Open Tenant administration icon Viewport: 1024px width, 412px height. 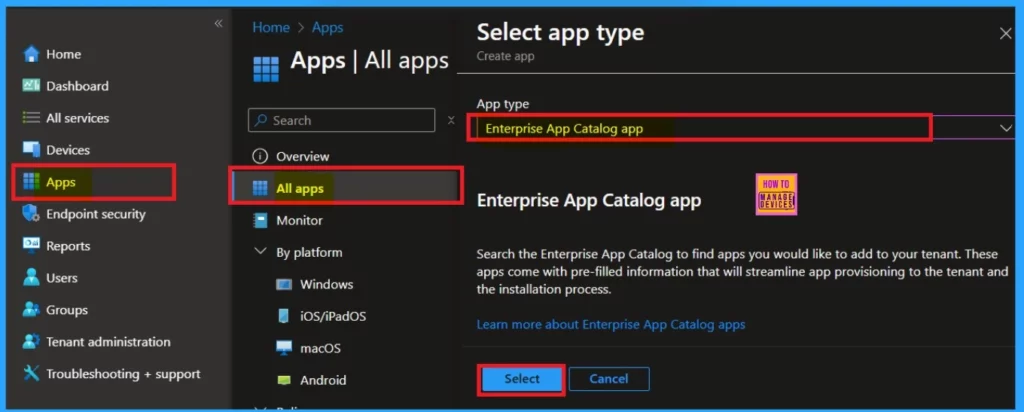[x=31, y=341]
